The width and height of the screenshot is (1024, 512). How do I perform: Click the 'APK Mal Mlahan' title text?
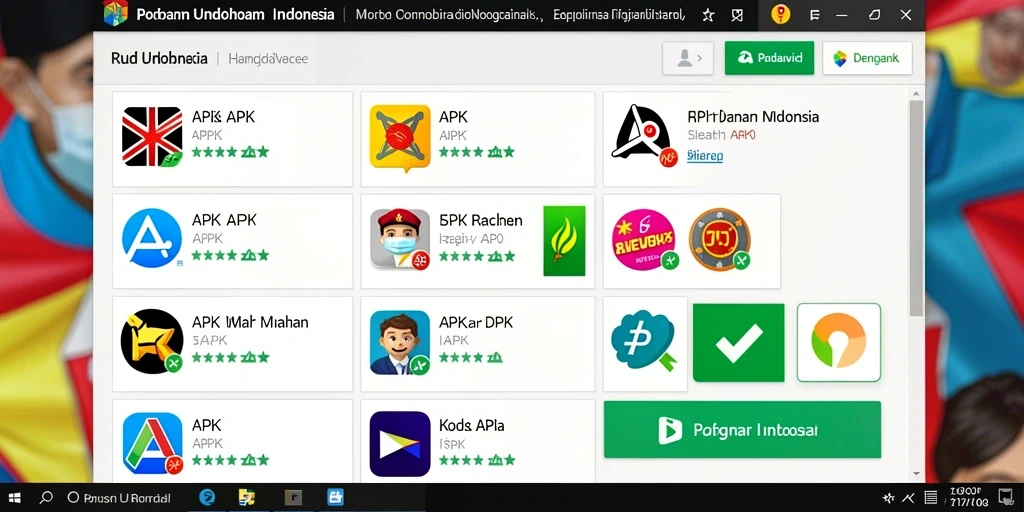click(250, 322)
